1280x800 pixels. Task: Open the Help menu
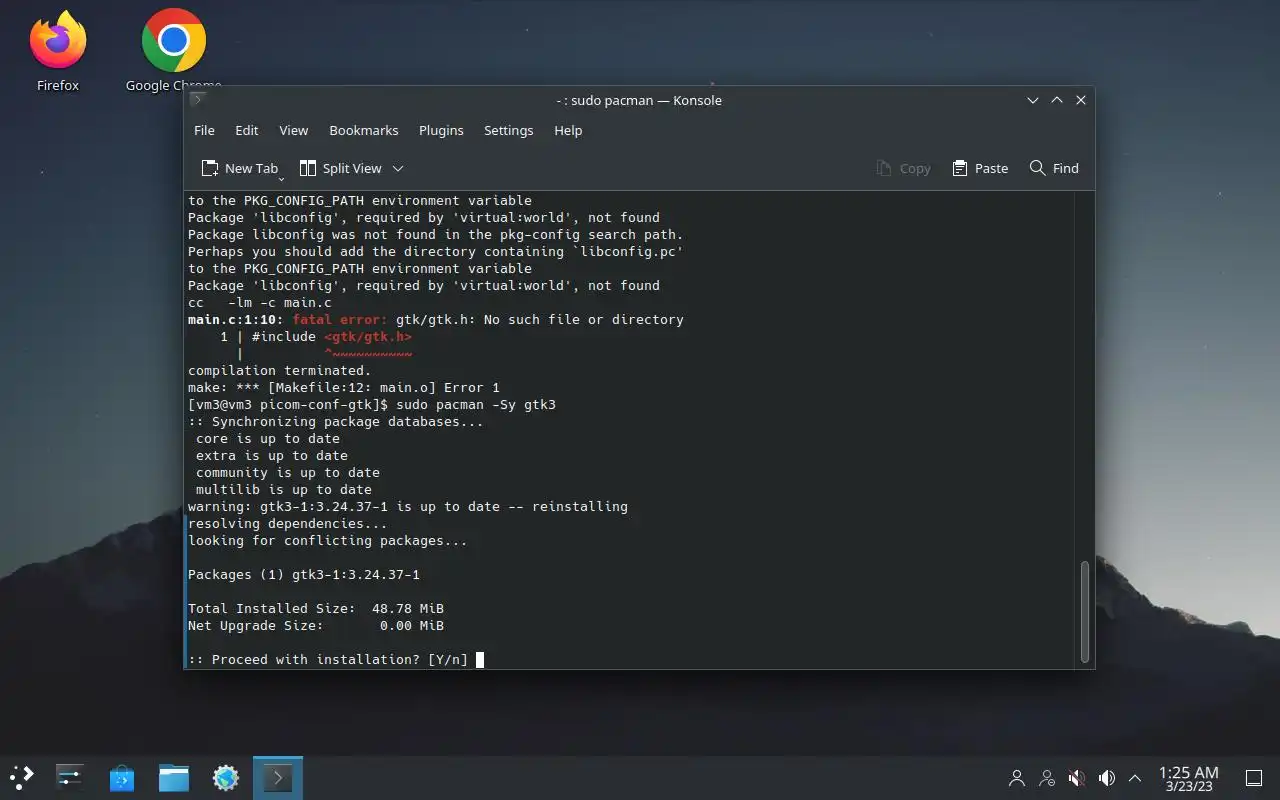[x=568, y=130]
